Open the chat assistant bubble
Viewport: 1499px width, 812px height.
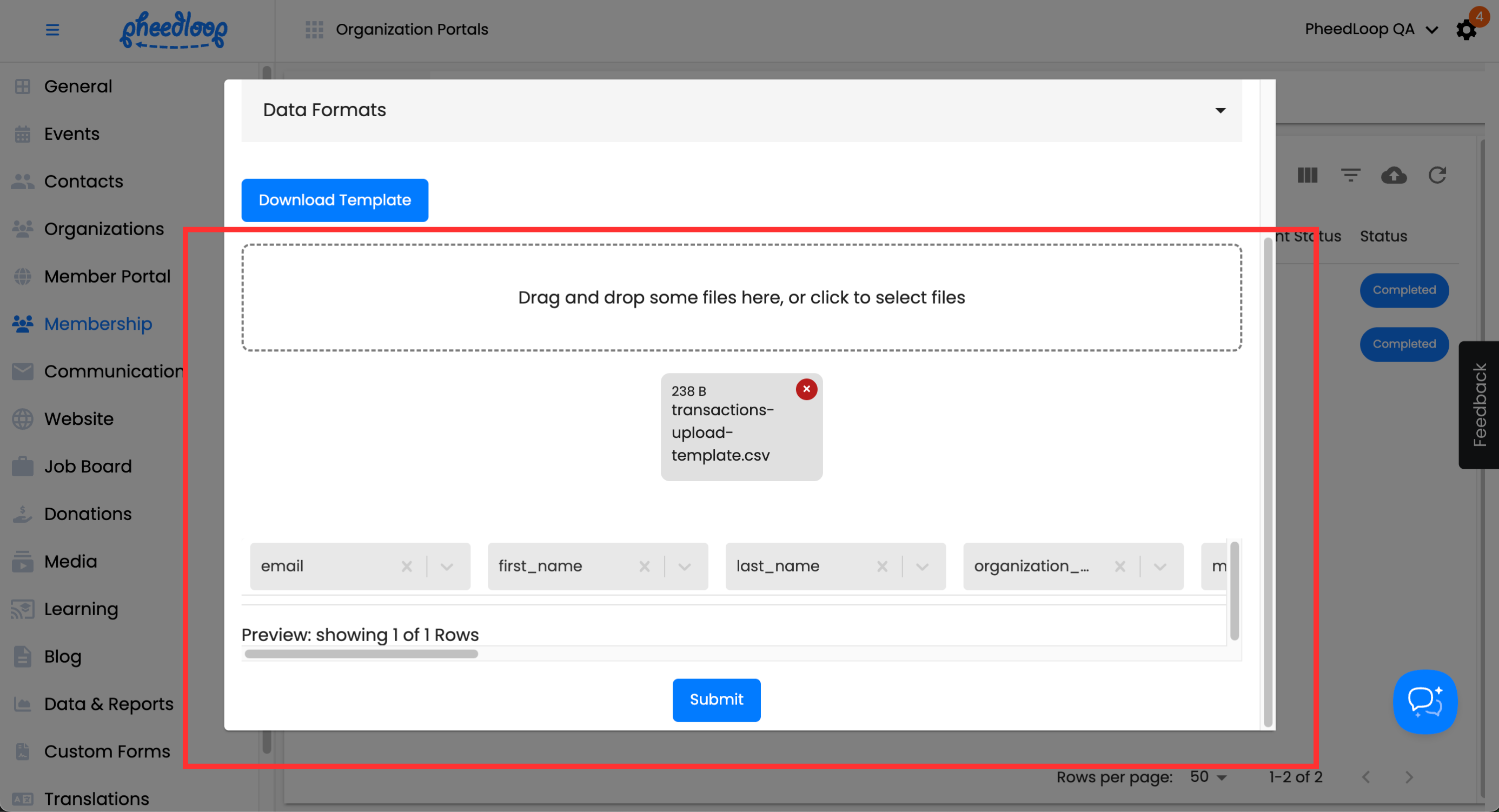(1424, 702)
